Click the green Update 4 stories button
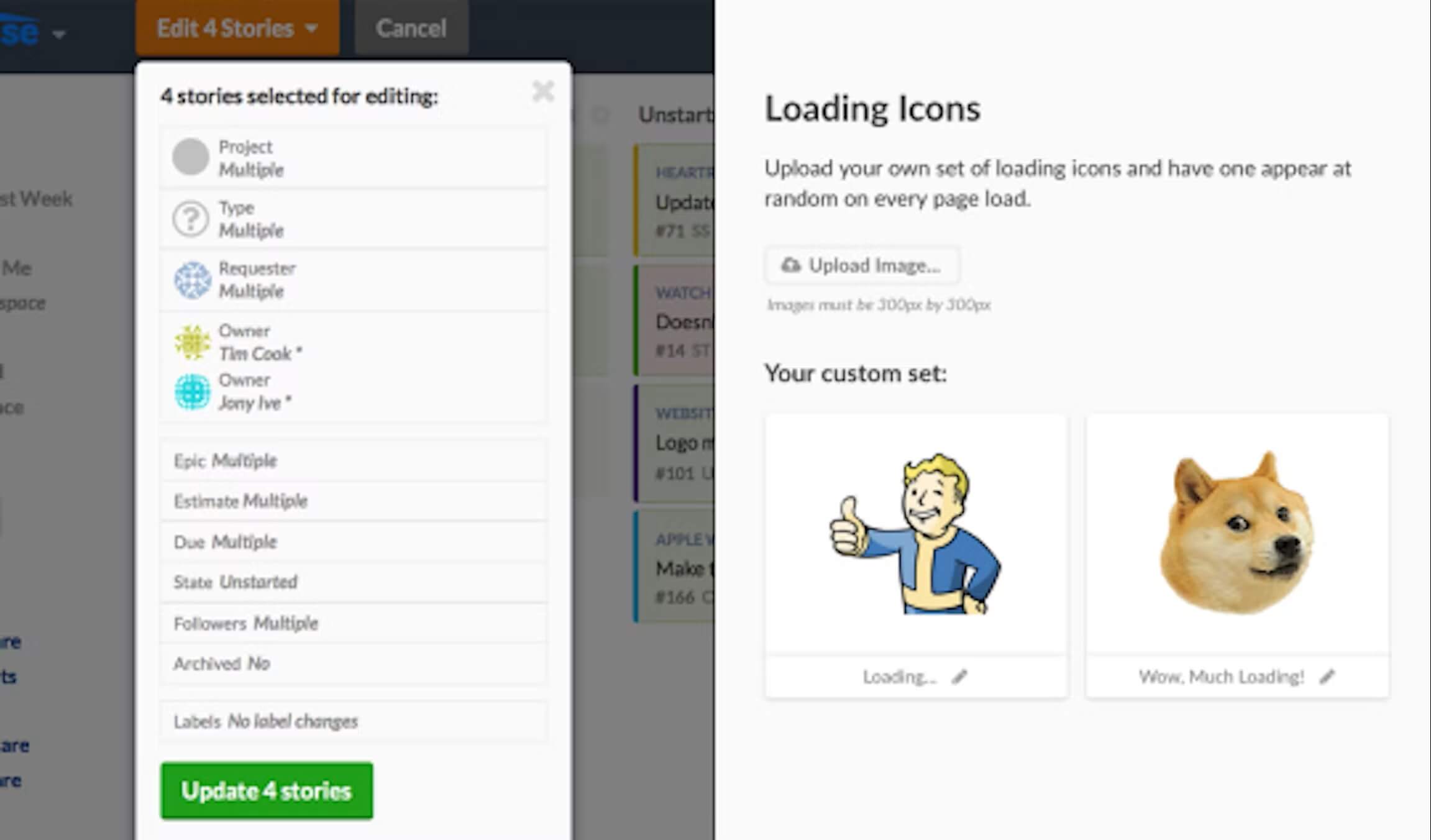The width and height of the screenshot is (1431, 840). [x=267, y=791]
